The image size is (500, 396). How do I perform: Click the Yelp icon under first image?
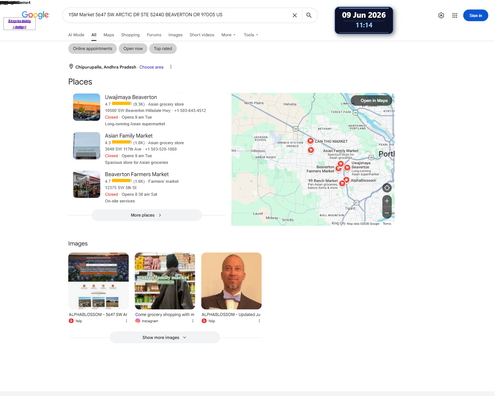[x=71, y=321]
